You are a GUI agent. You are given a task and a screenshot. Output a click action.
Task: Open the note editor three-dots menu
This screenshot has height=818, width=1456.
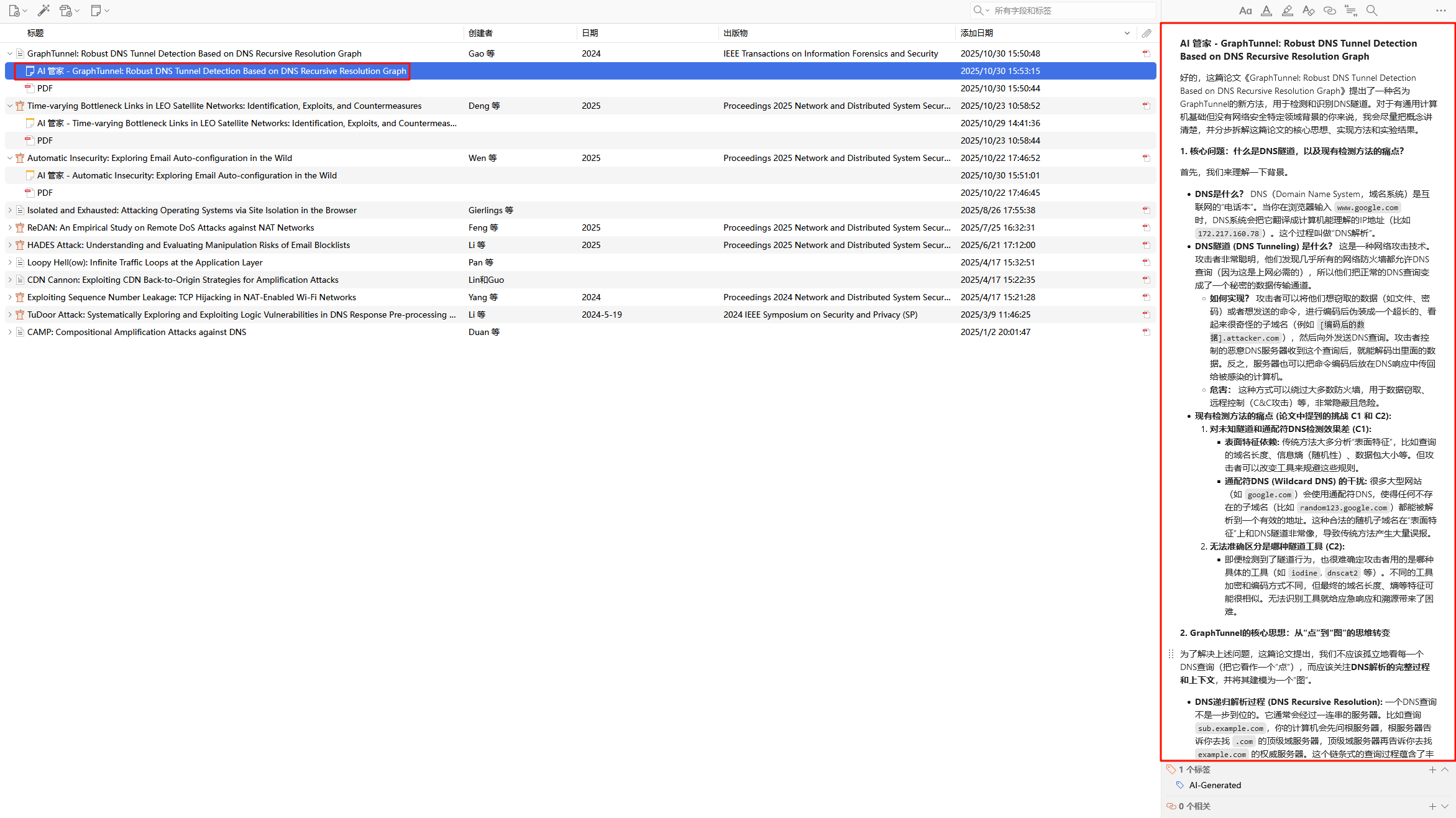click(1440, 11)
